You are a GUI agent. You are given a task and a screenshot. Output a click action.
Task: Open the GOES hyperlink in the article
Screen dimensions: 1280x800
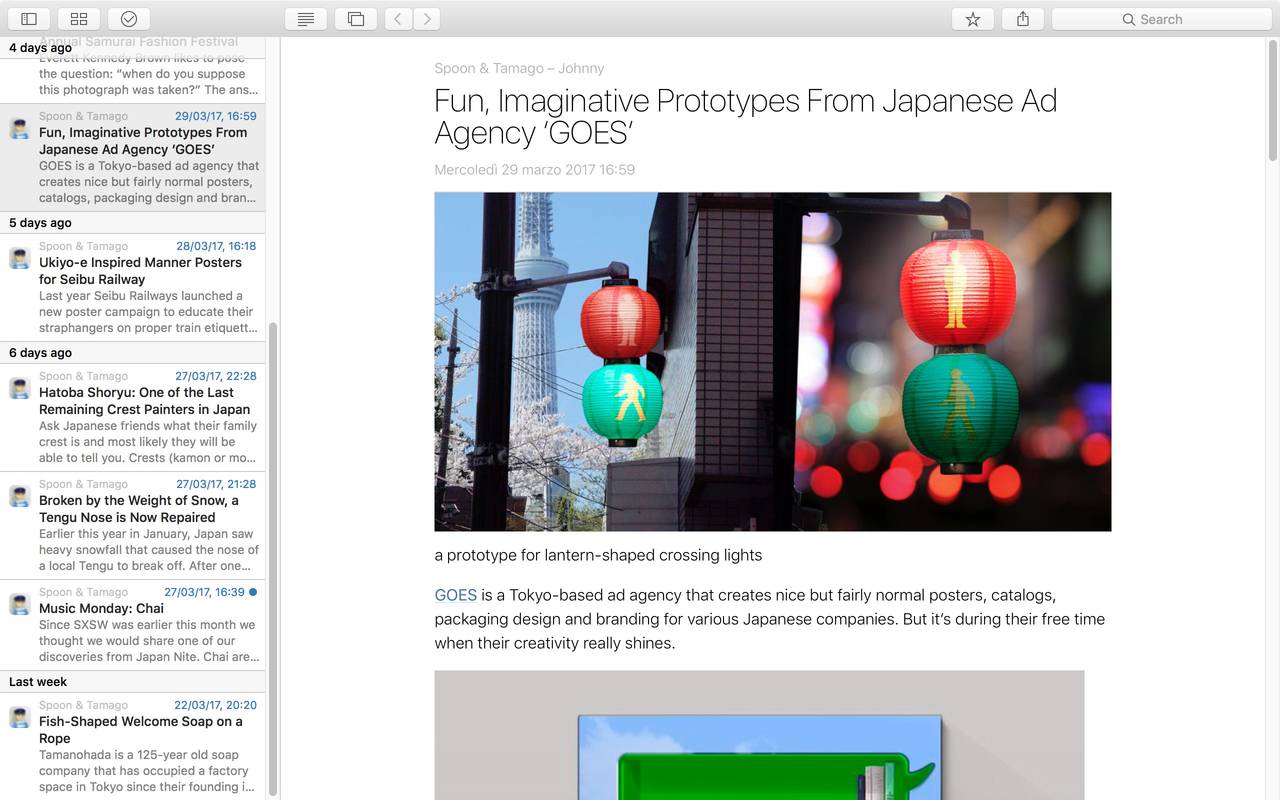[x=455, y=595]
